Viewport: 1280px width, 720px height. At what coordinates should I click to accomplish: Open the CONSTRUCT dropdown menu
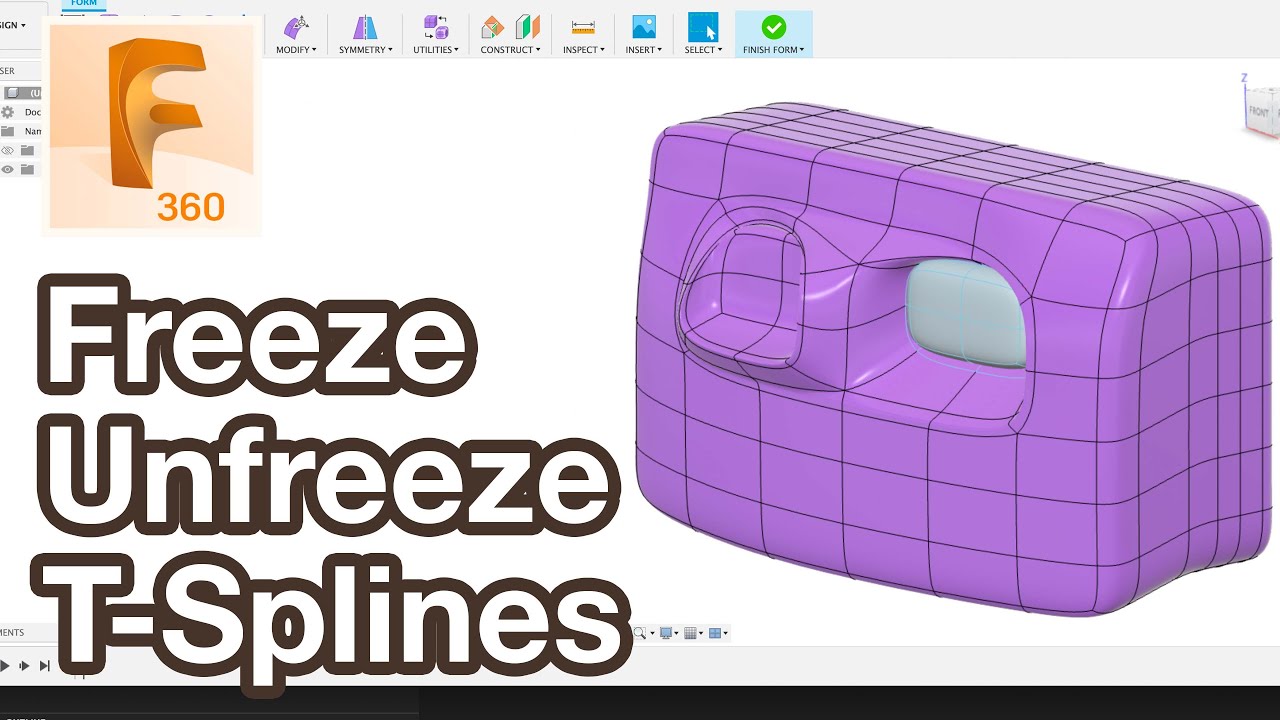510,50
